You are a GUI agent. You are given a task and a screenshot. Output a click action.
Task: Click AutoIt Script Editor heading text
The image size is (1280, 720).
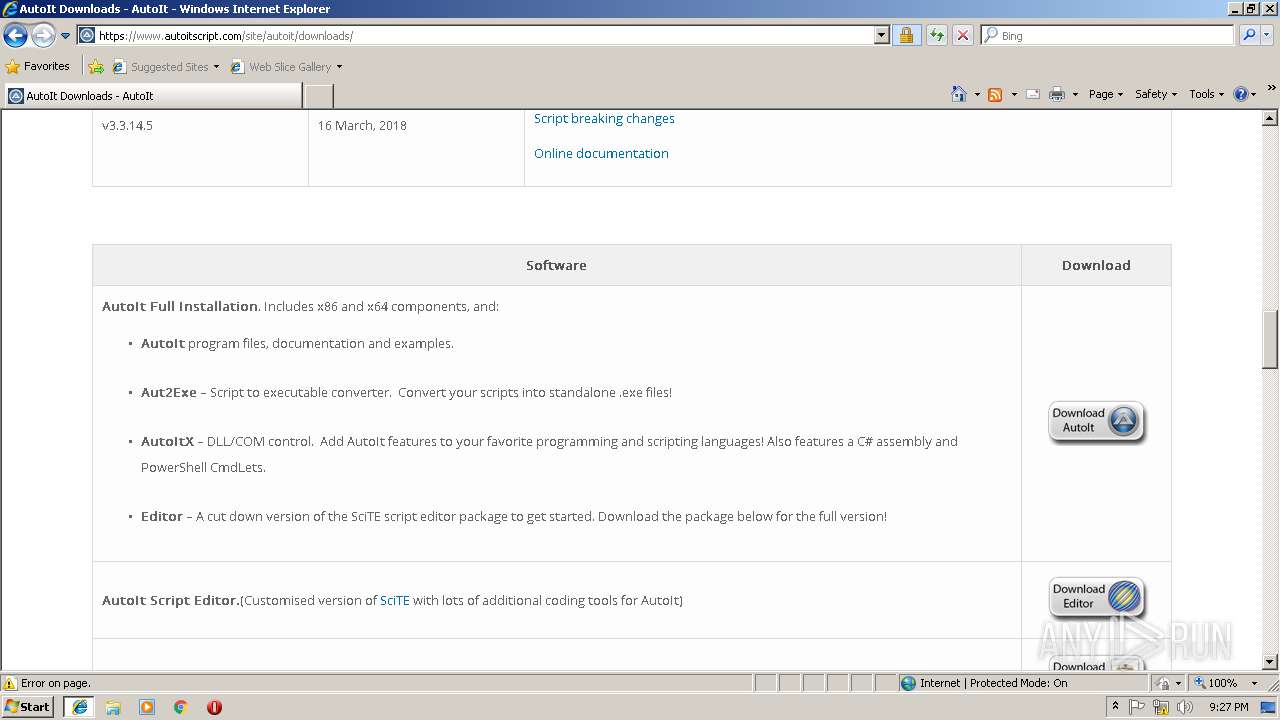[x=171, y=600]
